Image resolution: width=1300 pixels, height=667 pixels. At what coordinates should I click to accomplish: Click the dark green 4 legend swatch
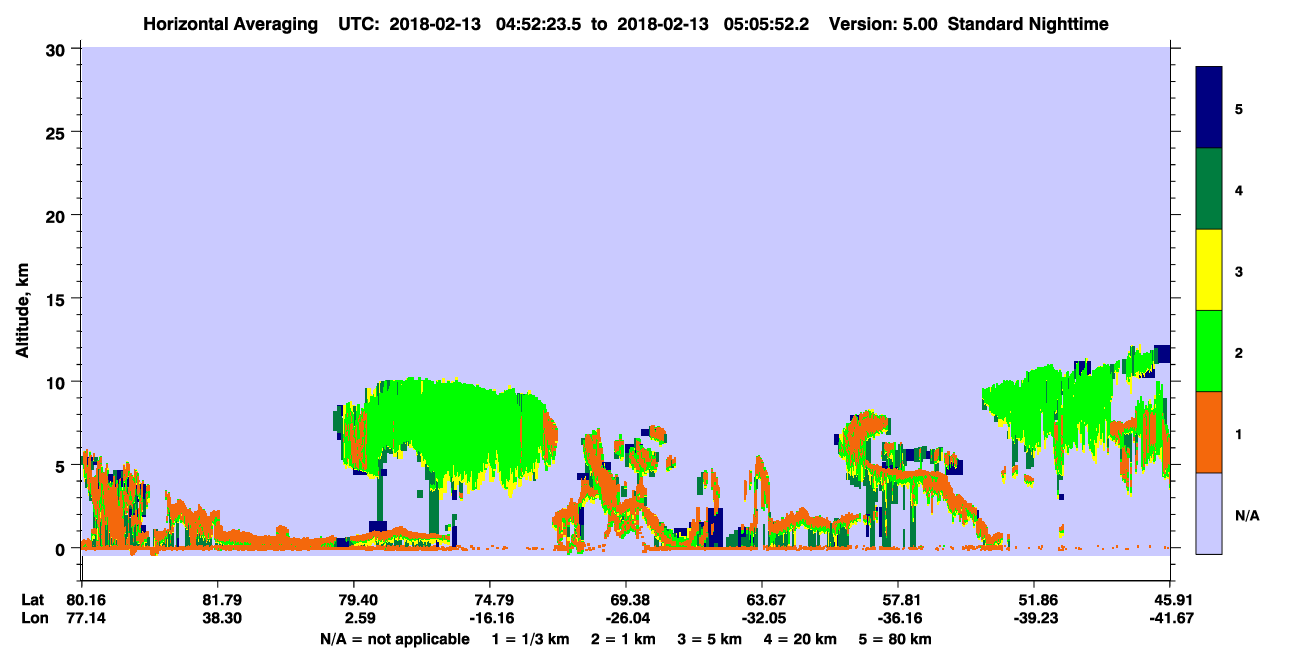(x=1209, y=189)
